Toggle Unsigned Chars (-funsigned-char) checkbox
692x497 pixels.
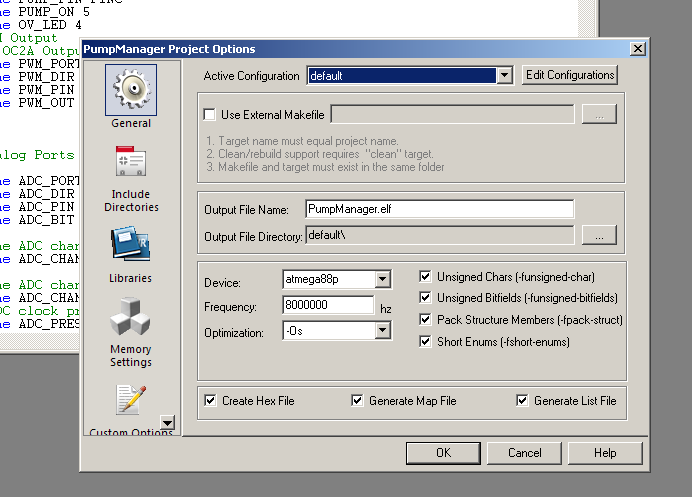(425, 277)
